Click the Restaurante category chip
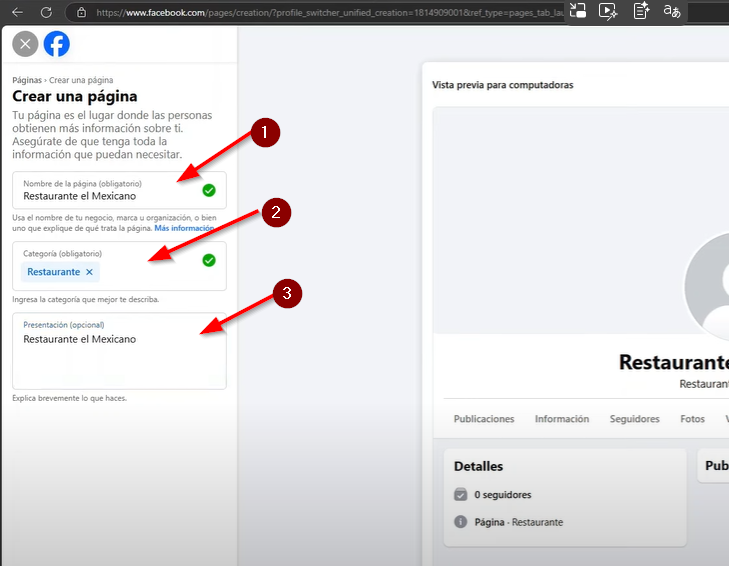Viewport: 729px width, 566px height. coord(60,272)
